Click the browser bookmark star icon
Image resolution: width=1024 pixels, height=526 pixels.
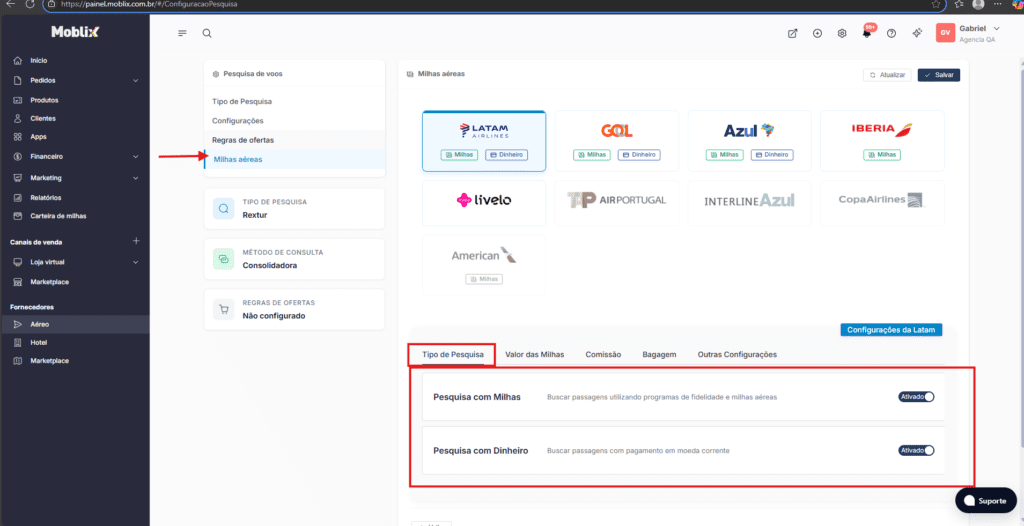pyautogui.click(x=936, y=4)
